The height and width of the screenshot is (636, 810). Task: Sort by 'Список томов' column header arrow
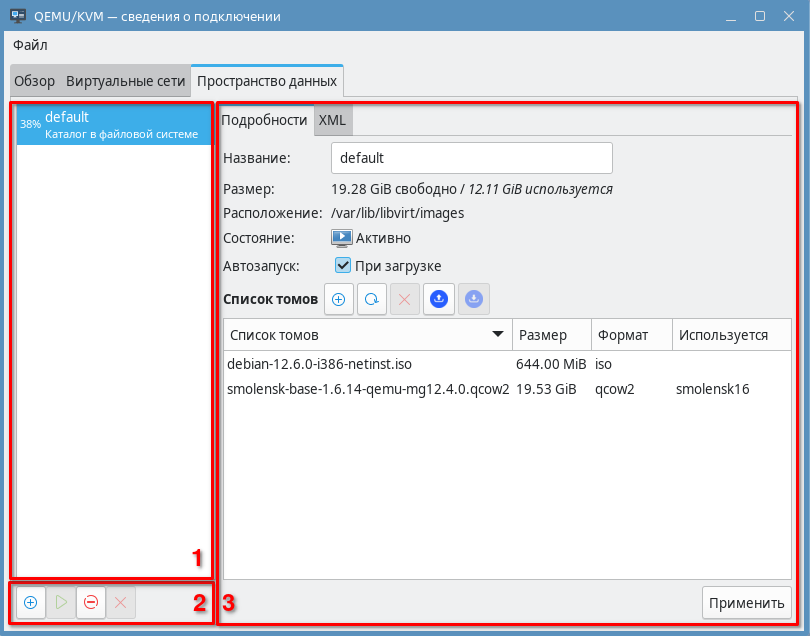pyautogui.click(x=497, y=335)
